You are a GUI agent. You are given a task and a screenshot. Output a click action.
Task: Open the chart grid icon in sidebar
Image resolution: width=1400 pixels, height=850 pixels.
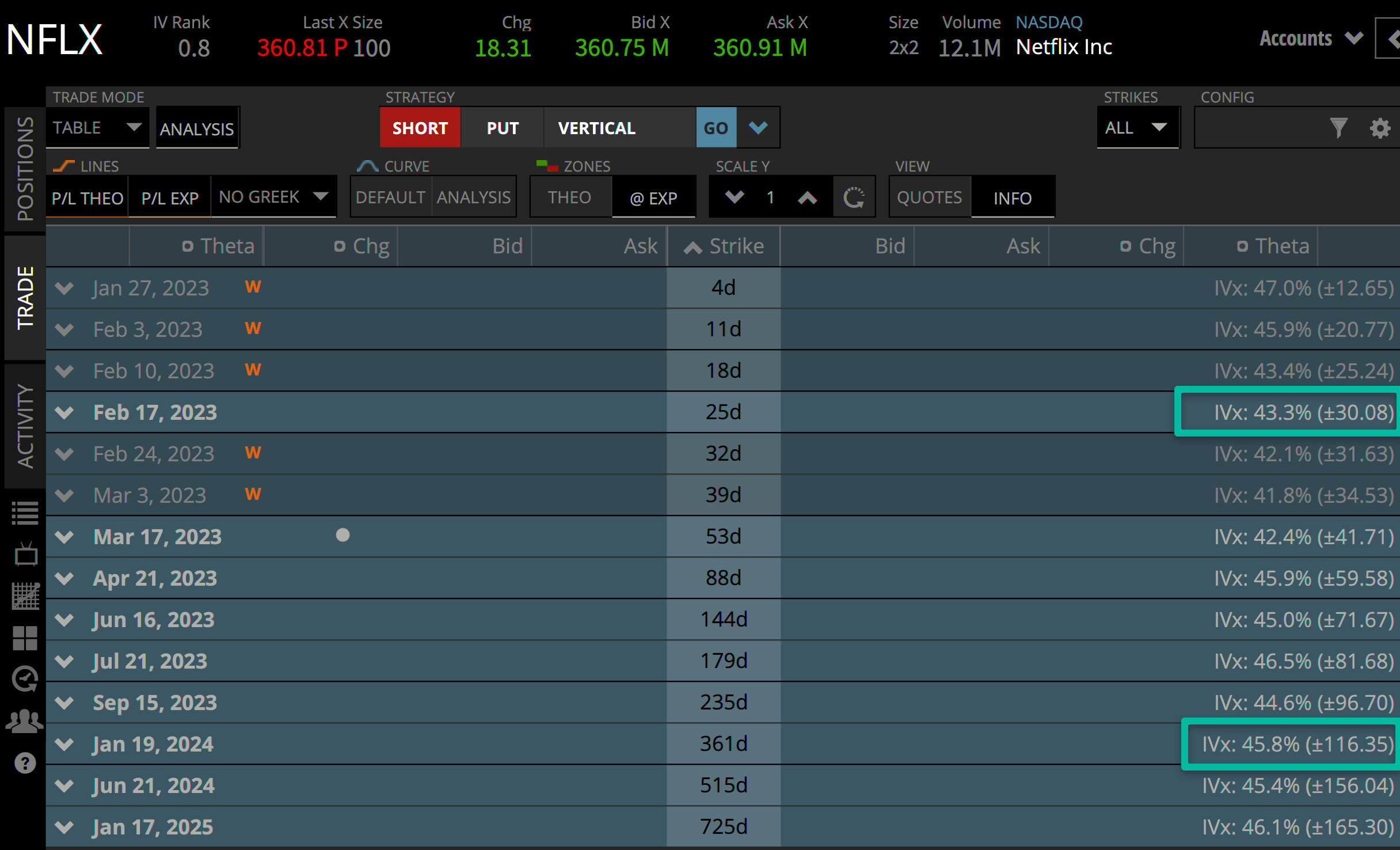(25, 596)
